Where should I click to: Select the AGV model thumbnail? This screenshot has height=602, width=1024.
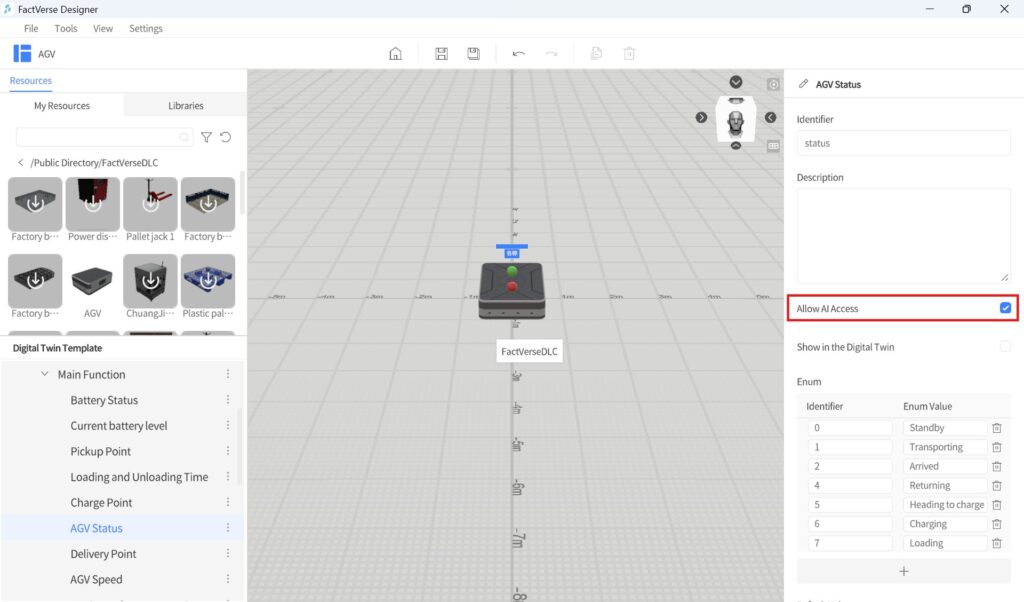[92, 281]
